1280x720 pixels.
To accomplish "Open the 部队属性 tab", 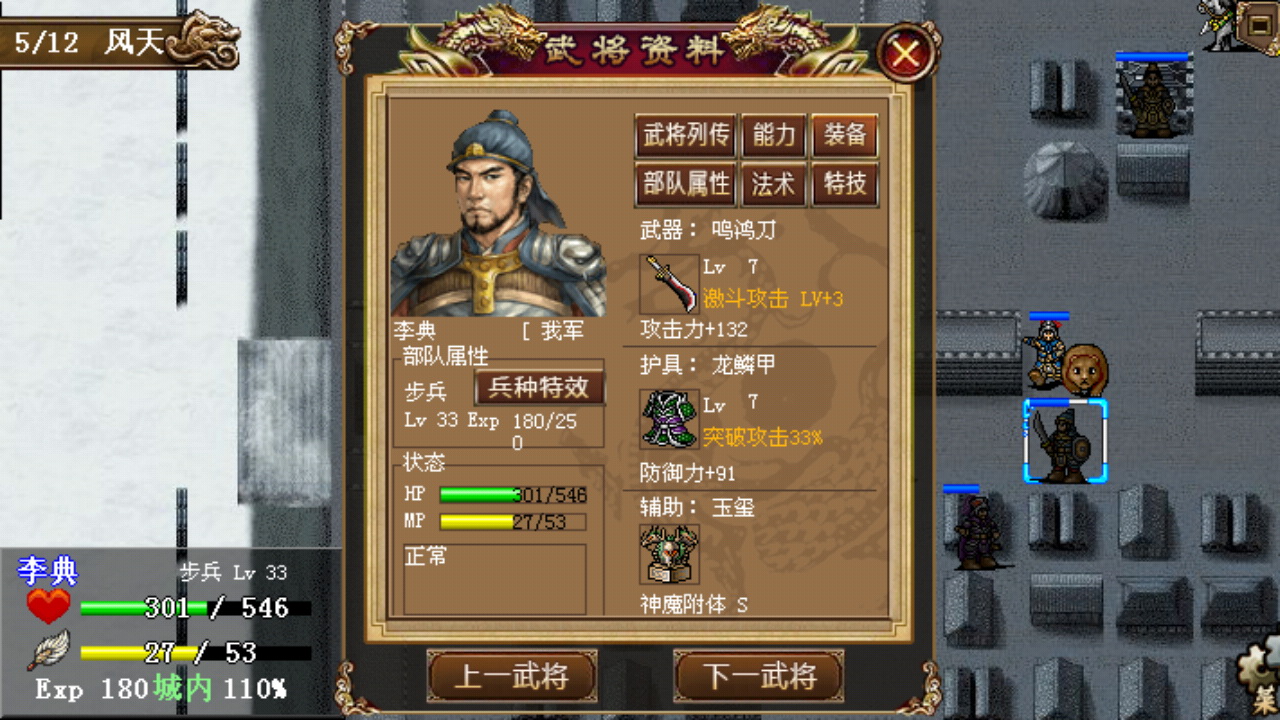I will point(686,185).
